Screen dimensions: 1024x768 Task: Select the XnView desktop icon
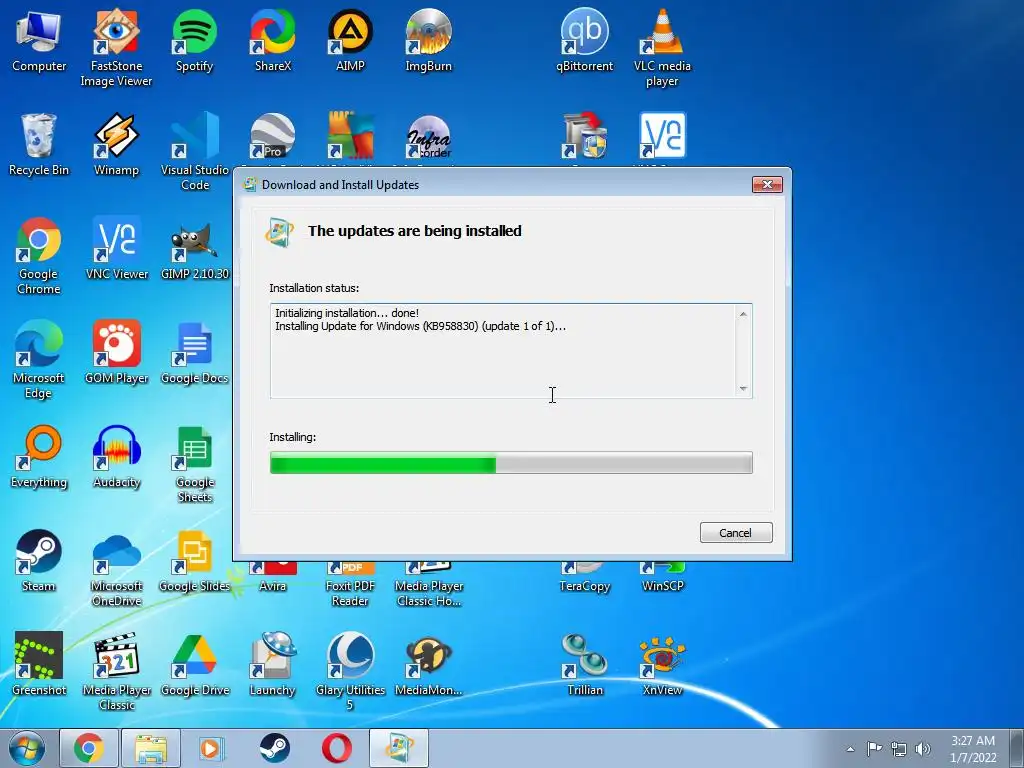(x=662, y=665)
